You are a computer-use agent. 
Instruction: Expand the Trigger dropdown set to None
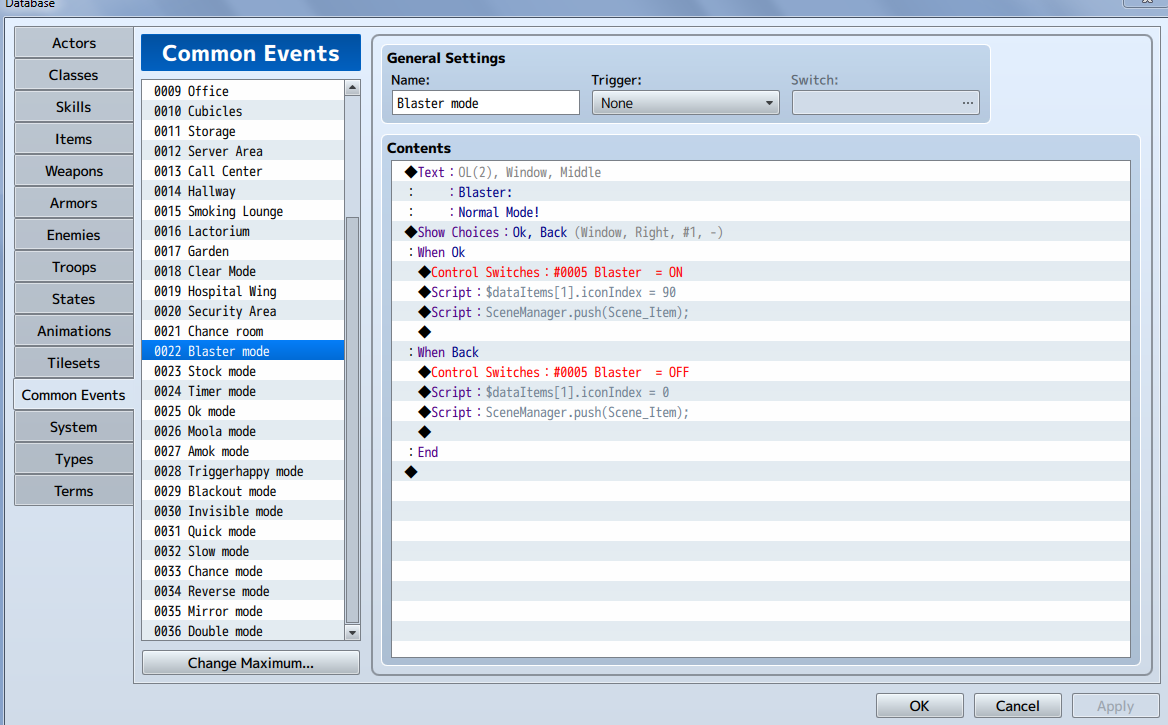coord(685,103)
